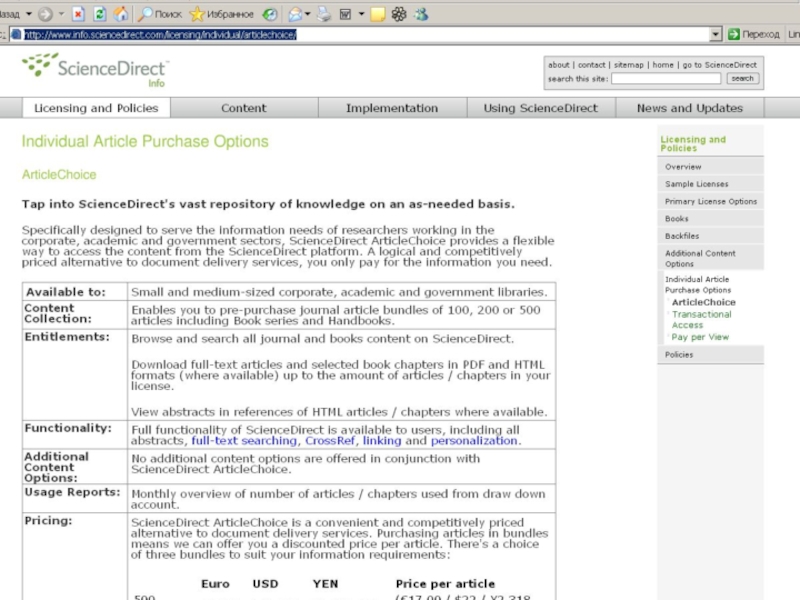Click the Entitlements: table cell

[74, 374]
